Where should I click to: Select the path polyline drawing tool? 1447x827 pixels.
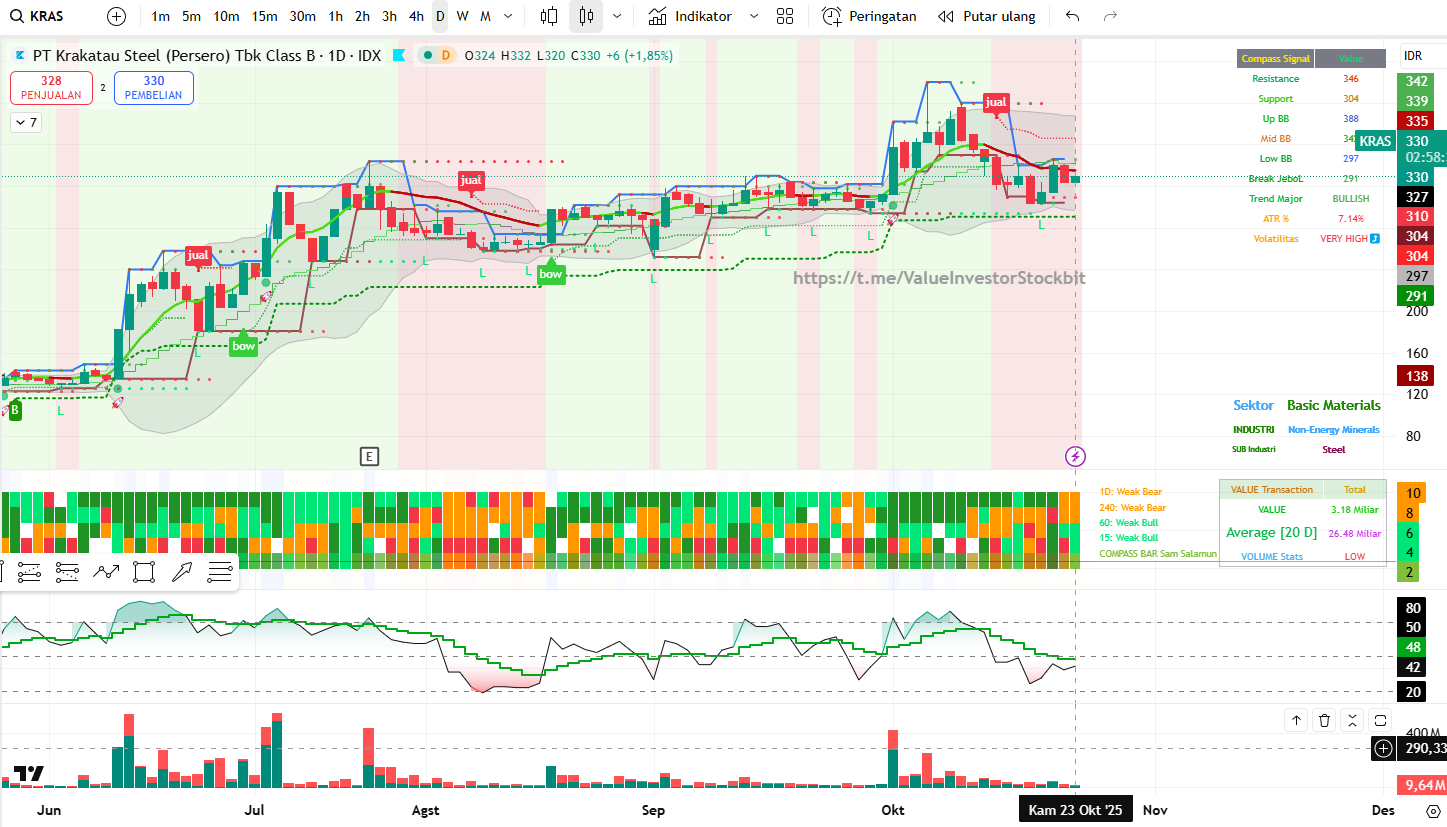tap(106, 572)
